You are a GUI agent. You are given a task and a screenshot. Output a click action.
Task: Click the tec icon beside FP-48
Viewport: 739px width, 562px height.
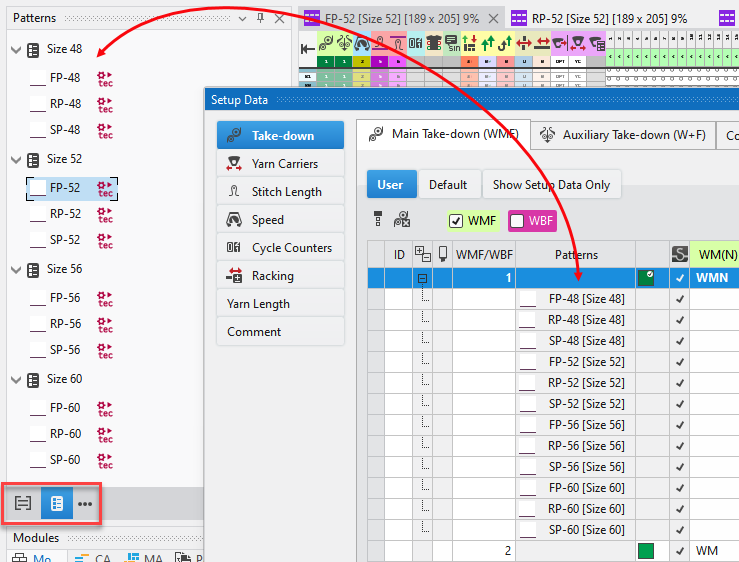pyautogui.click(x=105, y=78)
